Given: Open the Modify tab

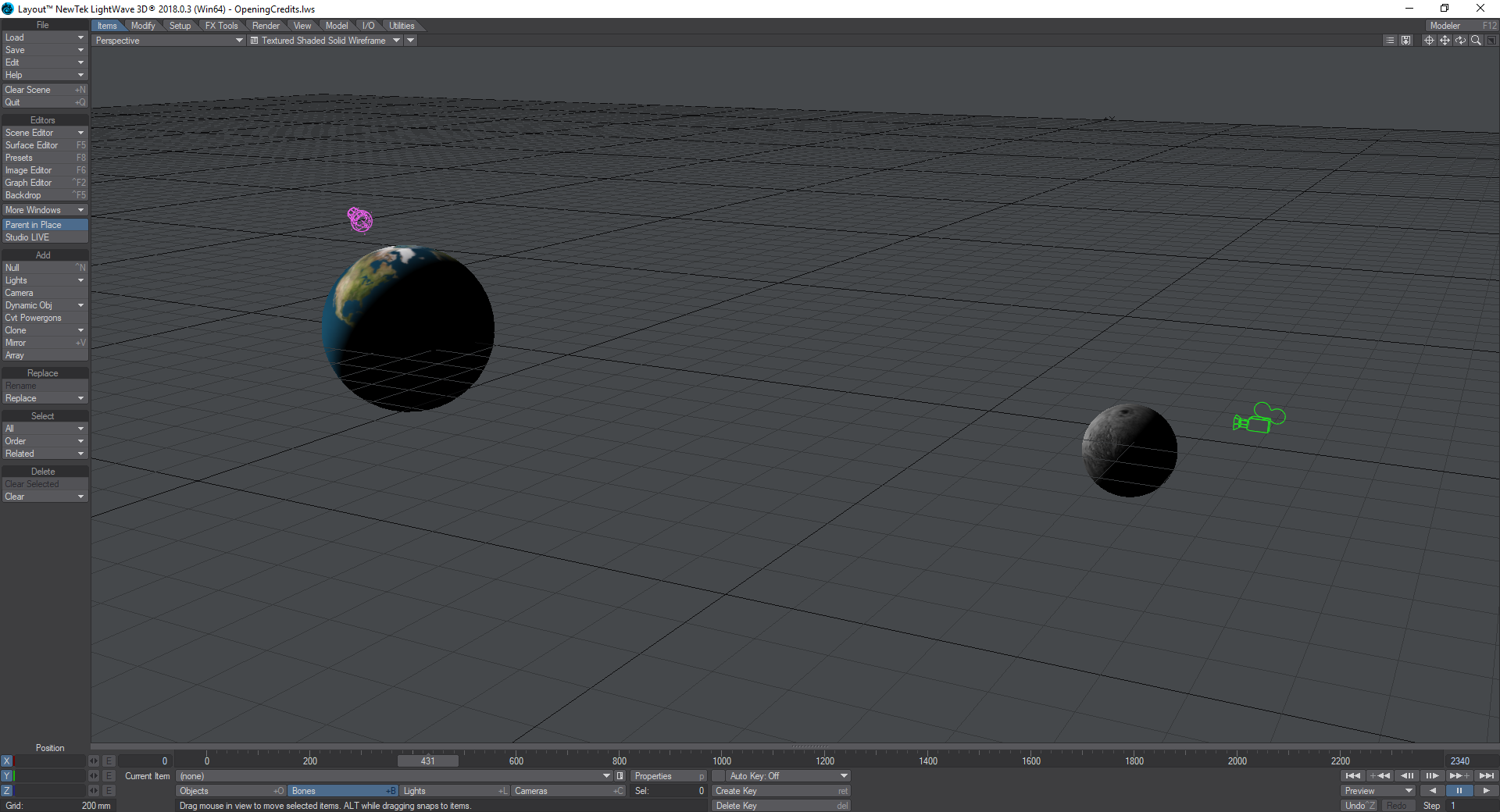Looking at the screenshot, I should click(143, 26).
